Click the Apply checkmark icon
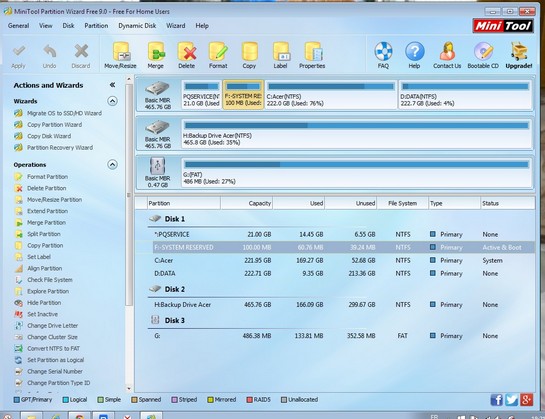 (18, 51)
